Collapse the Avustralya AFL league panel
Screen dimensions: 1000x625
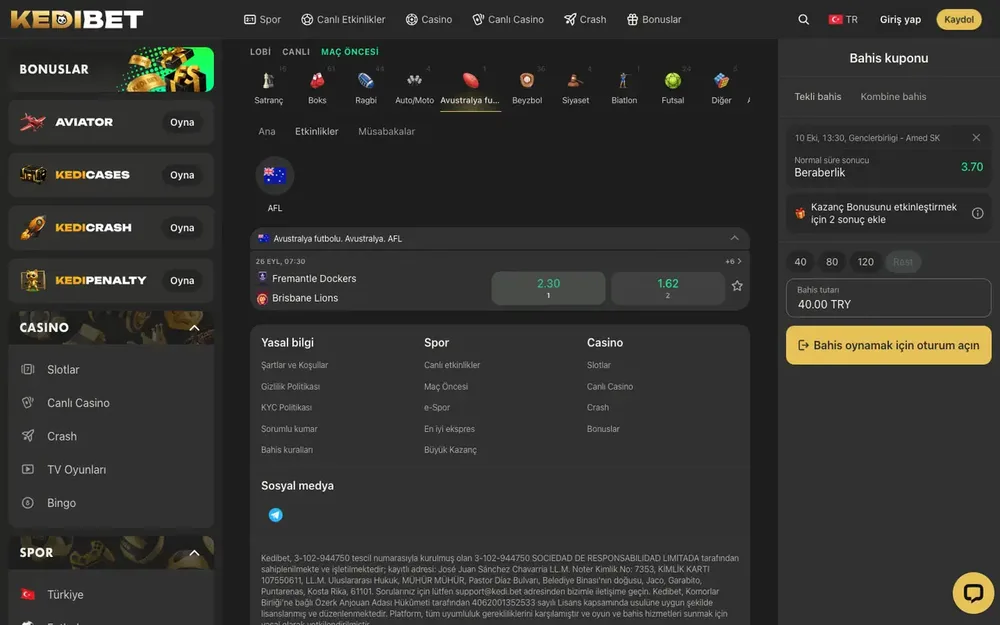pos(735,238)
